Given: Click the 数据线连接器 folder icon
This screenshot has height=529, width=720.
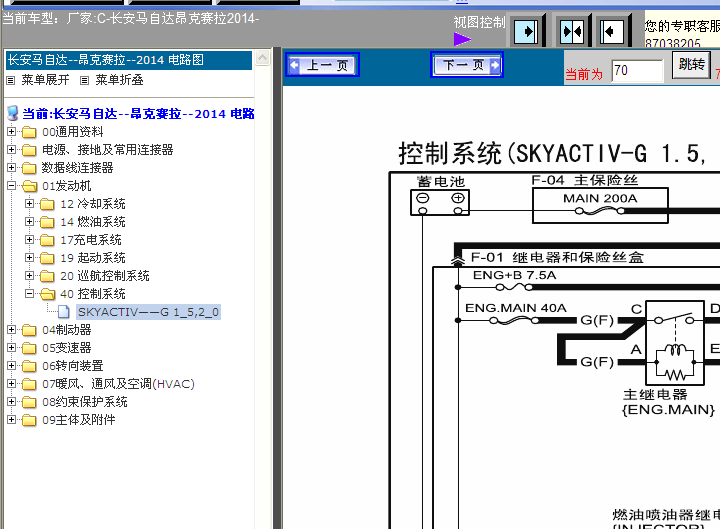Looking at the screenshot, I should tap(29, 168).
